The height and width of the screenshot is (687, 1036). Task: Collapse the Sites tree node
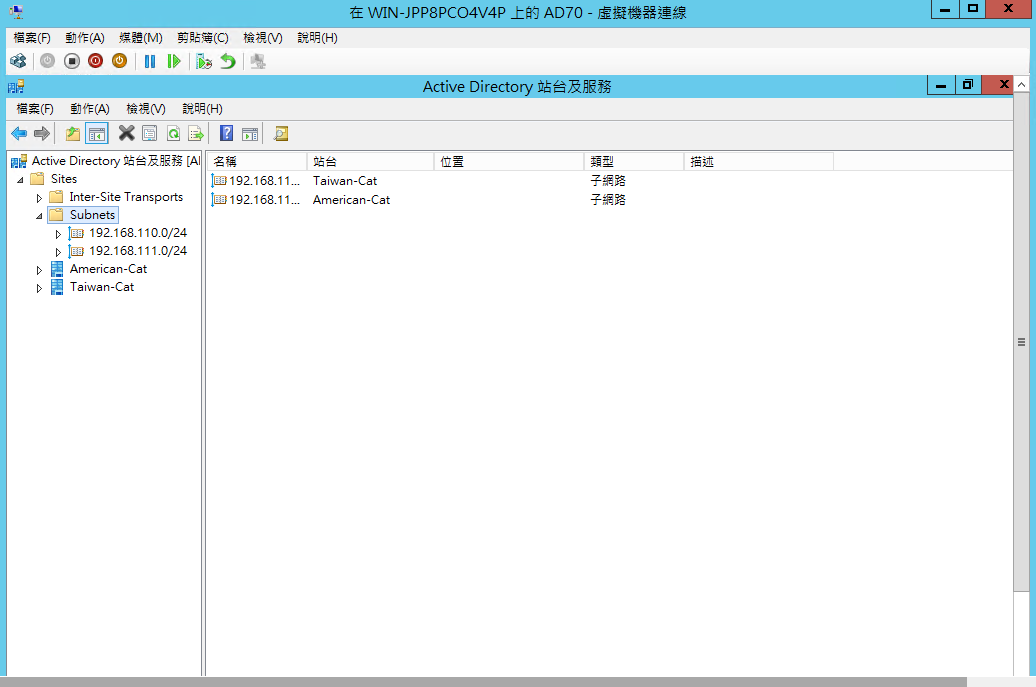[x=20, y=180]
